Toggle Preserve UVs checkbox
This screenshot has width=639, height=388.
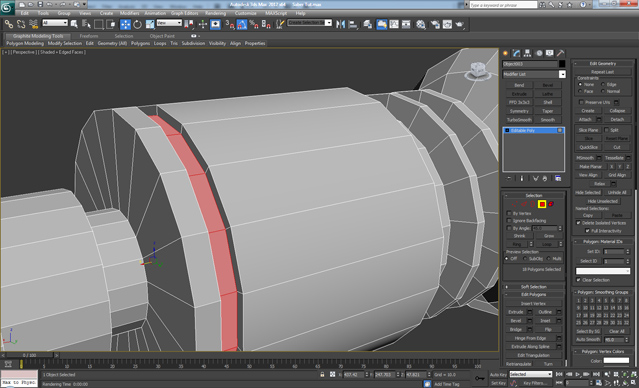[582, 102]
